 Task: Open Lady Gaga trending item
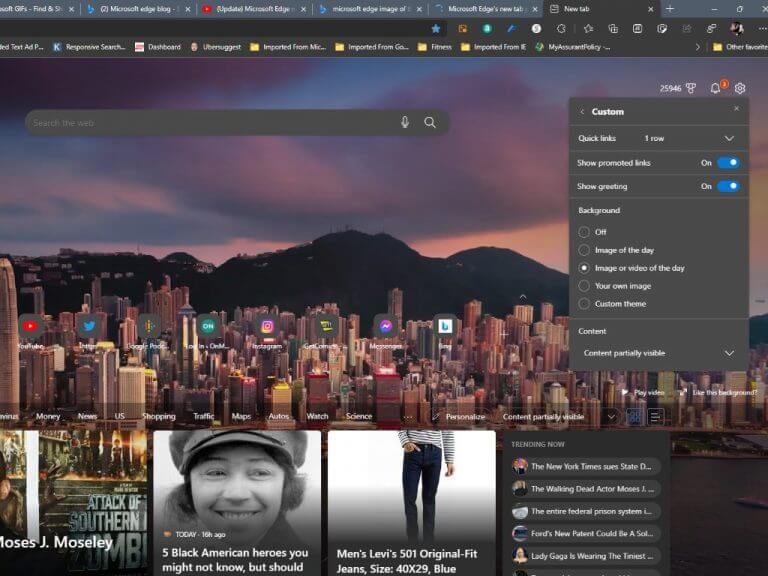pos(586,555)
